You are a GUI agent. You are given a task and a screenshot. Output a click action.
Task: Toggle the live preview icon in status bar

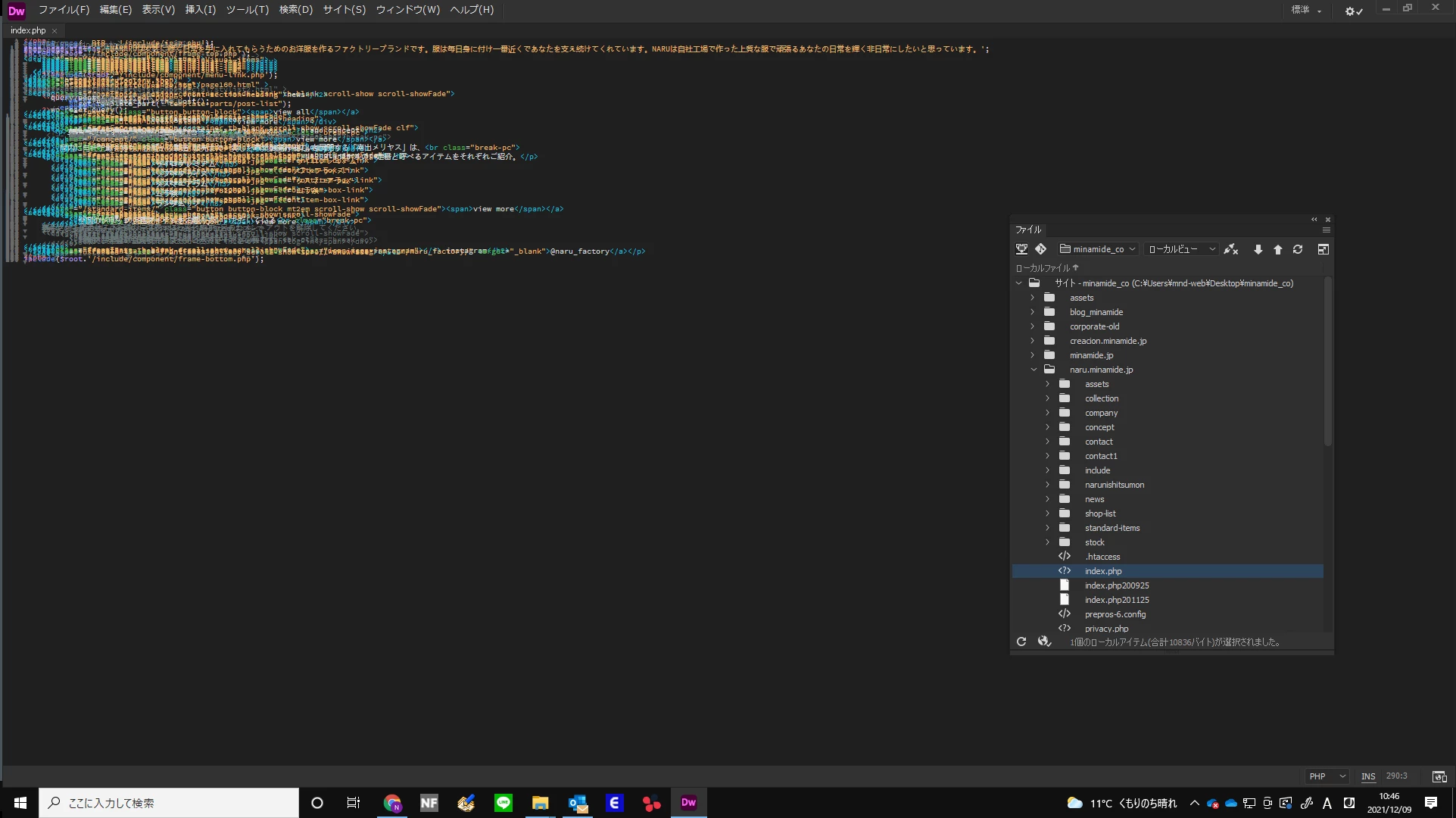click(1439, 776)
